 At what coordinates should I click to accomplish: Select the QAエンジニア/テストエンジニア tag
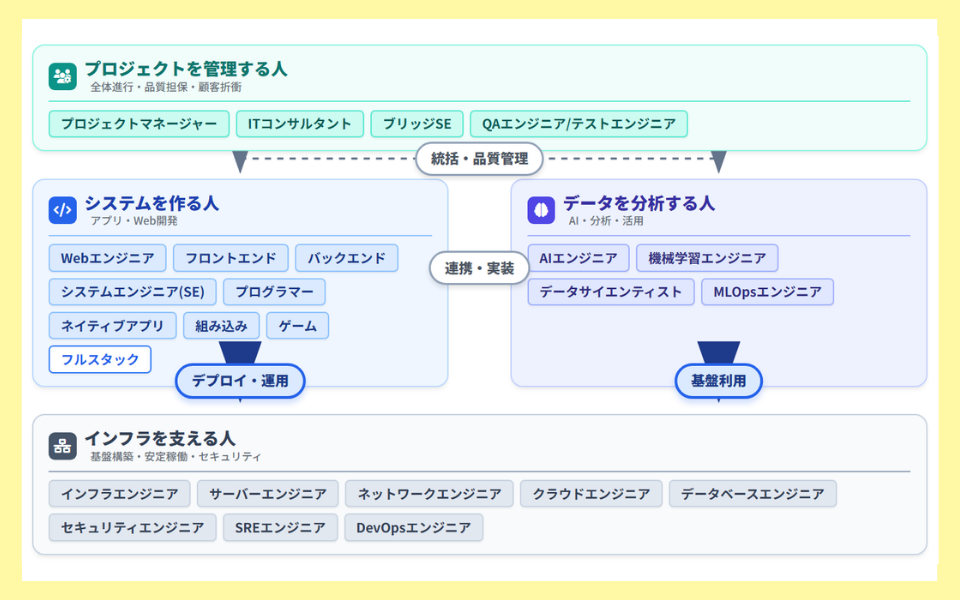click(x=578, y=124)
